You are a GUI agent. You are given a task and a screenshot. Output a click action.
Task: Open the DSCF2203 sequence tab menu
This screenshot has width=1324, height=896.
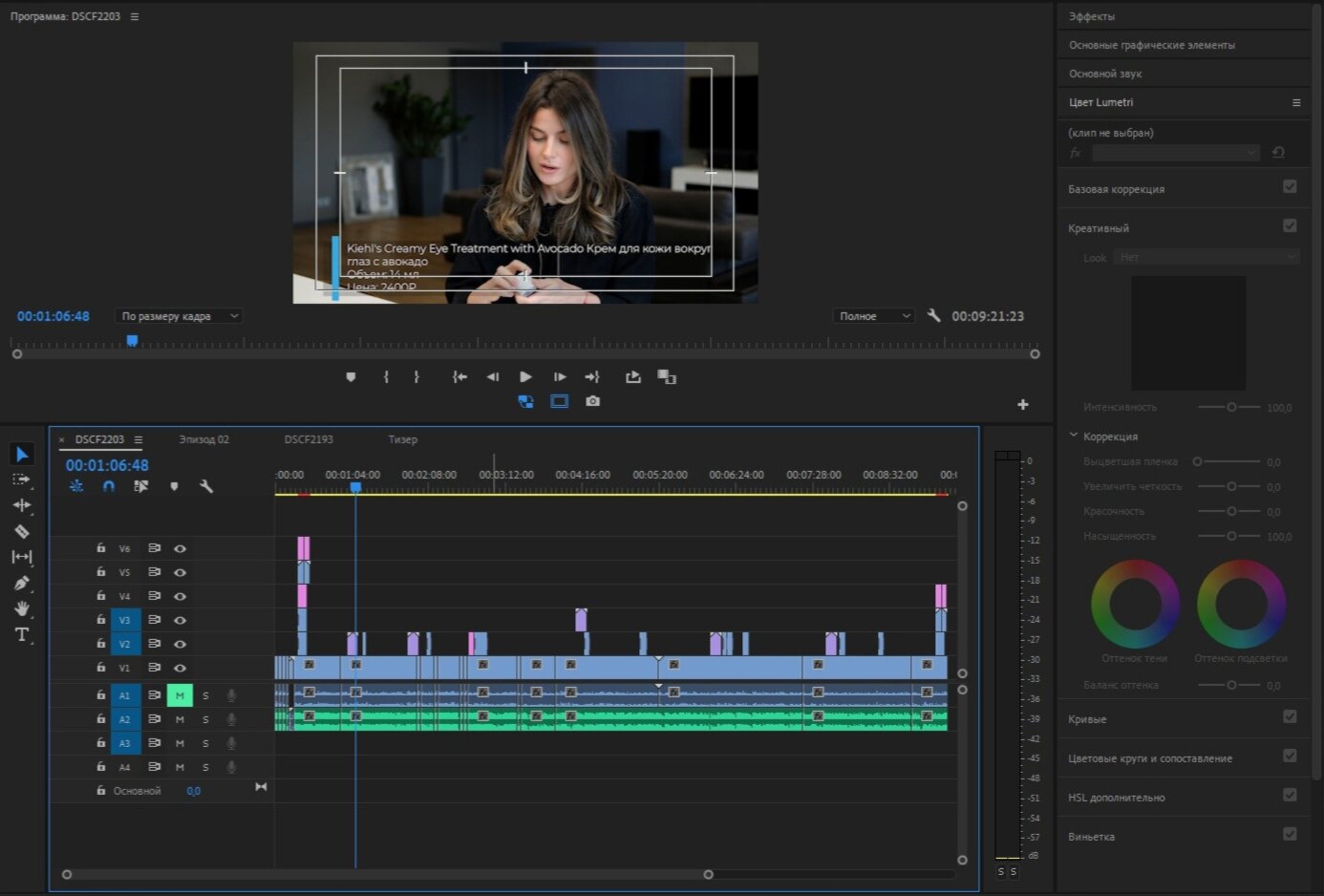[x=139, y=440]
